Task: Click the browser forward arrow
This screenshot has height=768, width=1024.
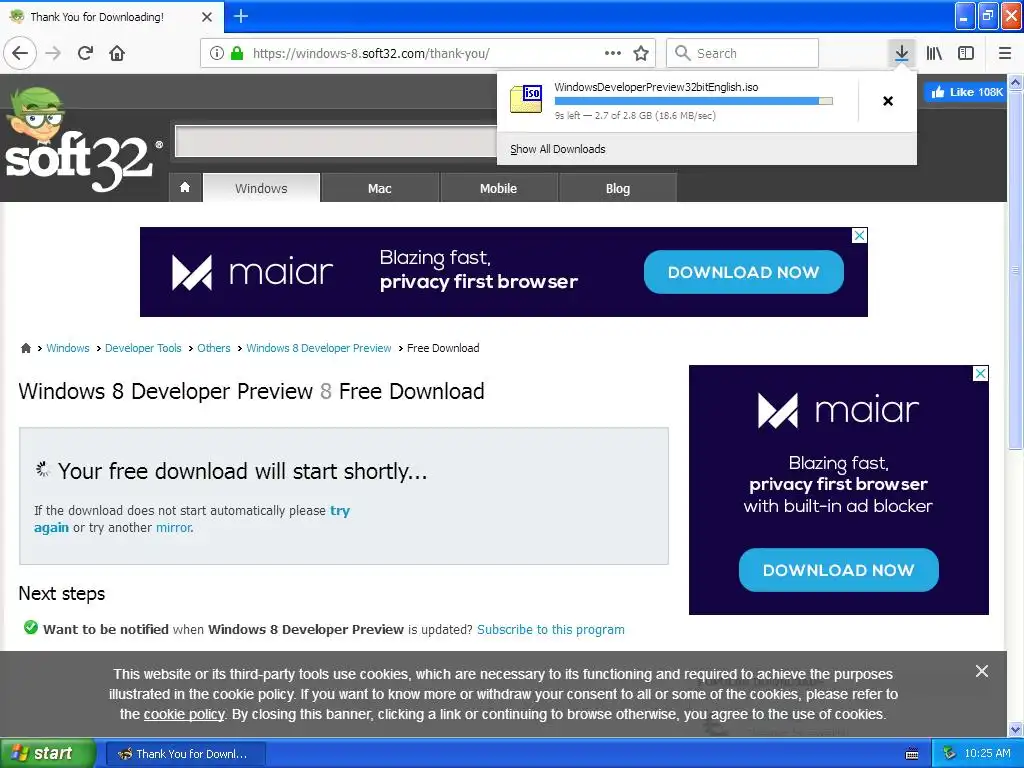Action: tap(53, 53)
